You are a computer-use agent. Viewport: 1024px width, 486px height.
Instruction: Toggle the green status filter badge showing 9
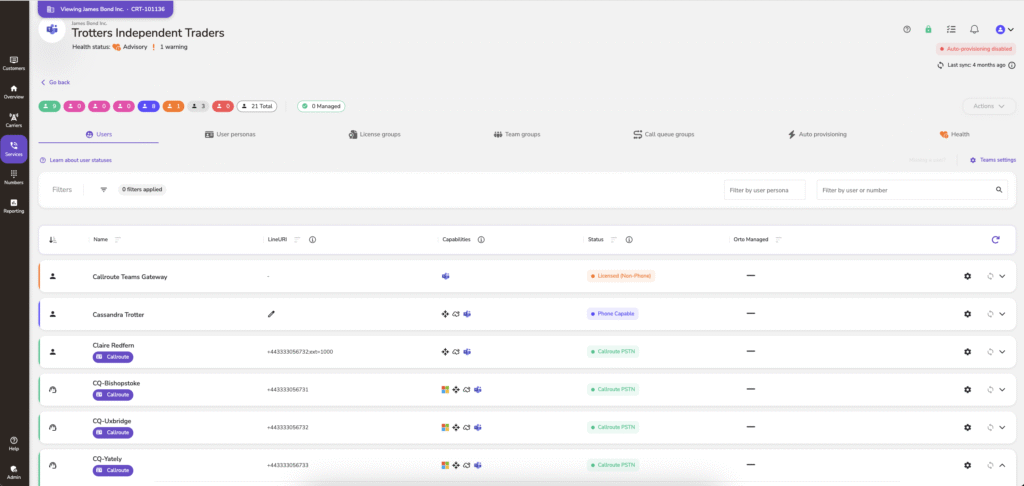[x=50, y=106]
